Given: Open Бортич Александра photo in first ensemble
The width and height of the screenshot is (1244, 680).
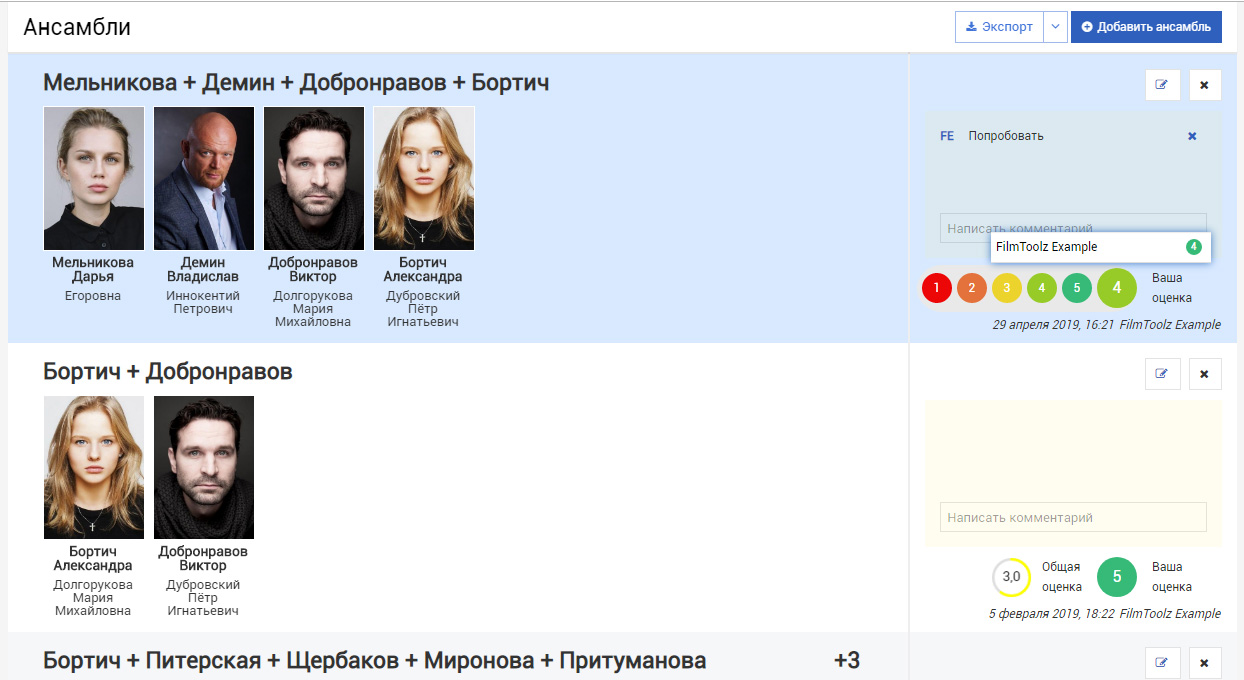Looking at the screenshot, I should pos(424,178).
